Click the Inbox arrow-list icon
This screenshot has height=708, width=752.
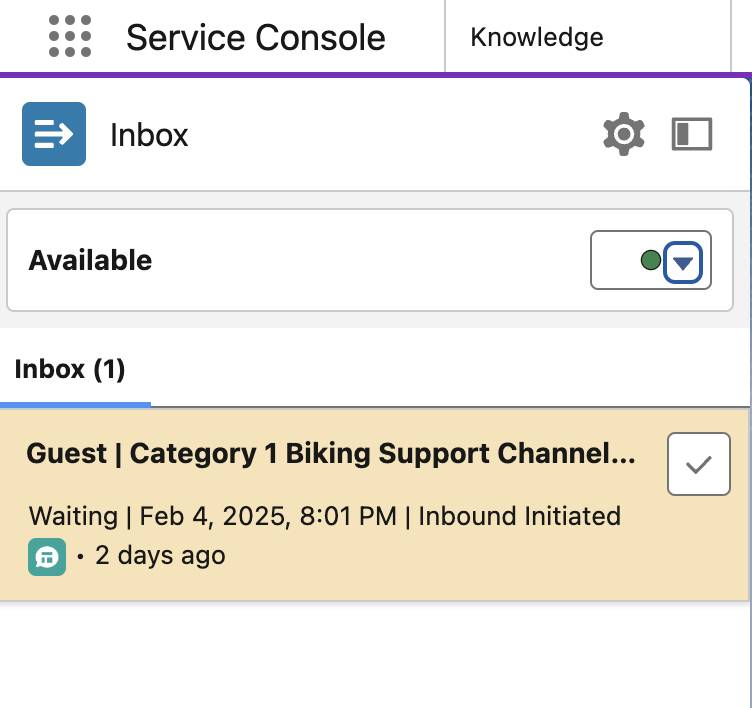54,134
